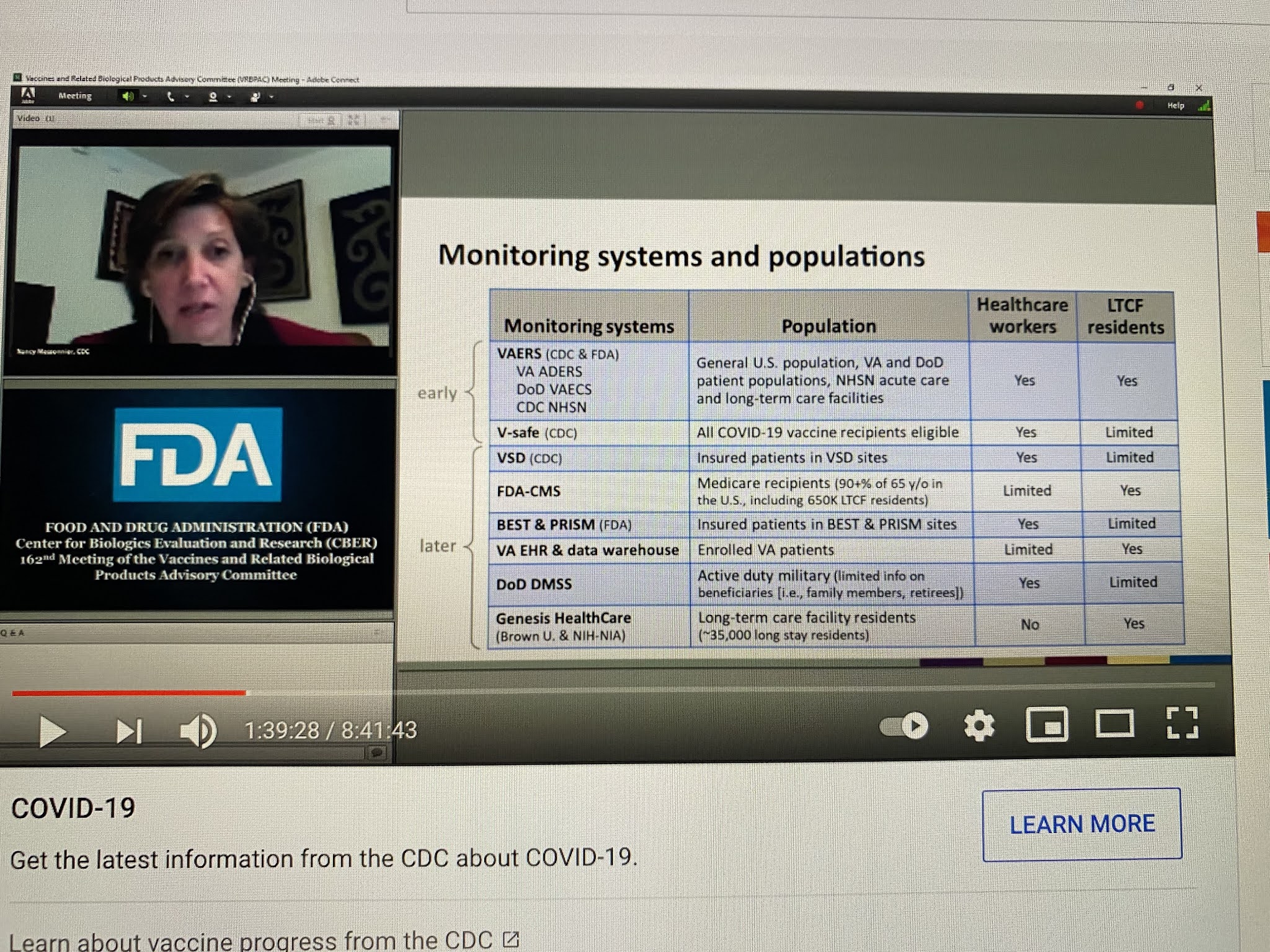The height and width of the screenshot is (952, 1270).
Task: Open the Help menu
Action: pos(1175,105)
